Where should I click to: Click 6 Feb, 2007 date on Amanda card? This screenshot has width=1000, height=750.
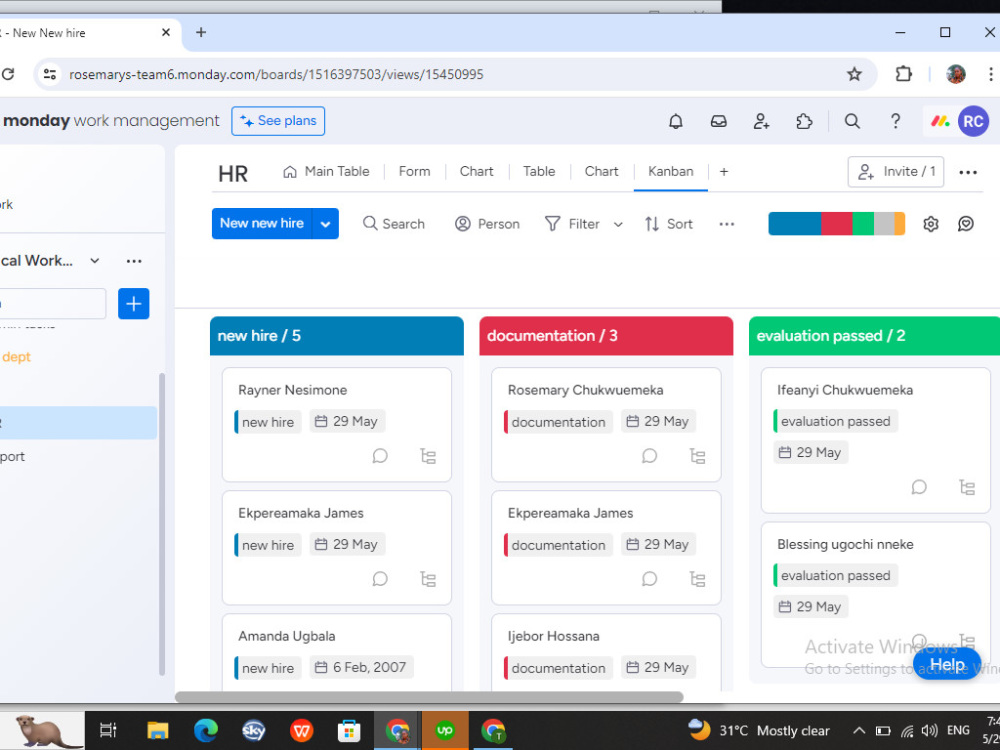362,668
